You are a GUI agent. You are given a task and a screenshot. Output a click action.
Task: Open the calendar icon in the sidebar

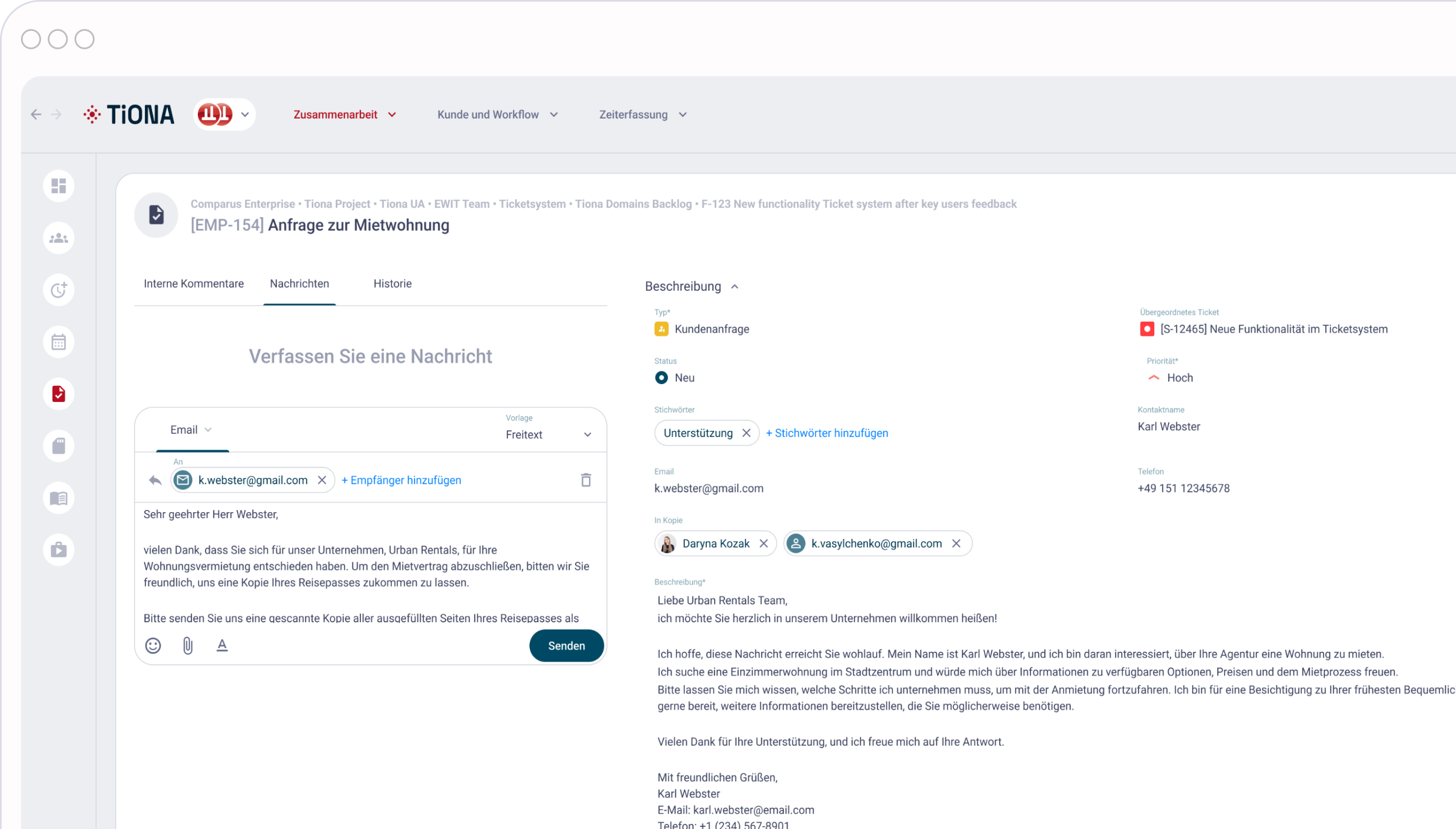point(58,342)
